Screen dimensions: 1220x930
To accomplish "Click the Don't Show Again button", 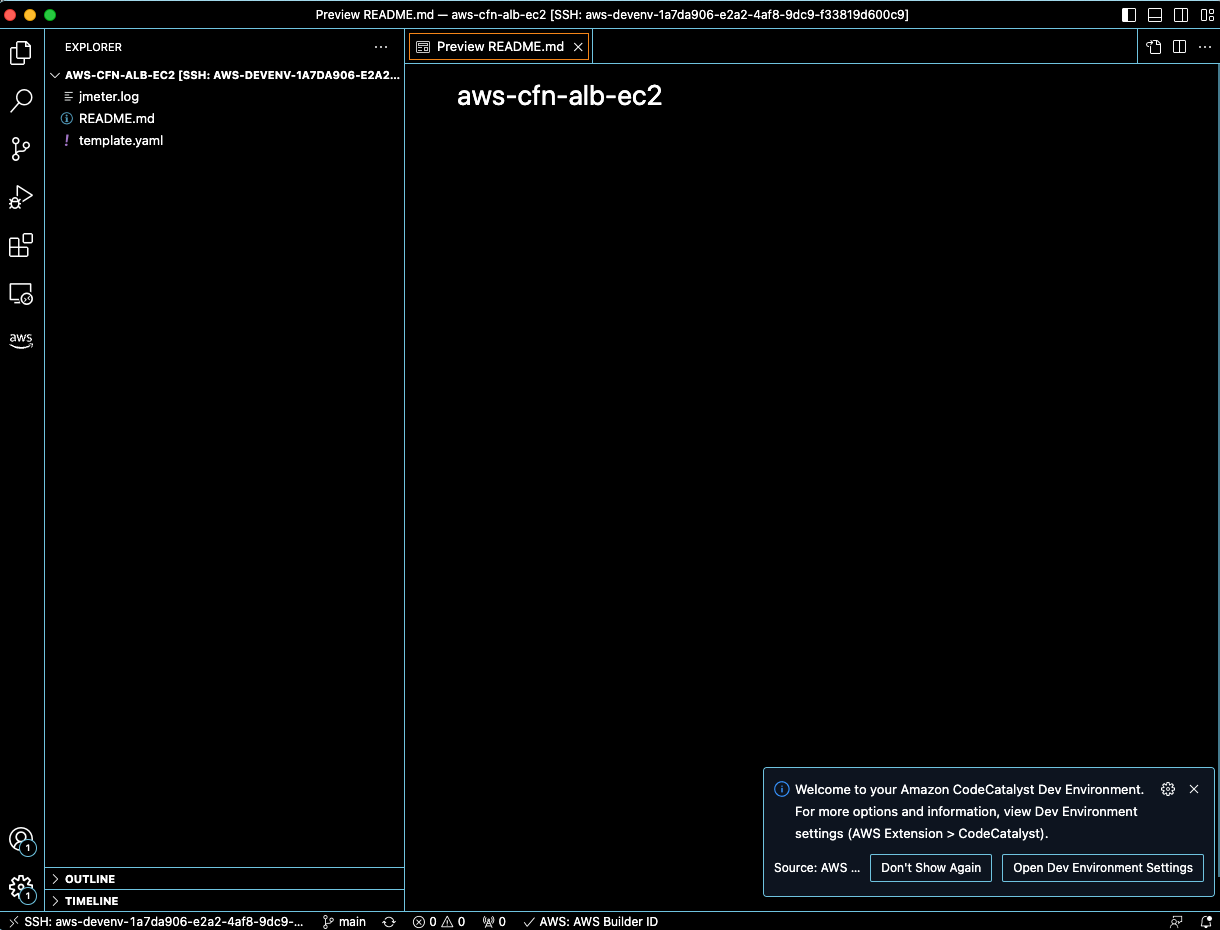I will pos(931,868).
